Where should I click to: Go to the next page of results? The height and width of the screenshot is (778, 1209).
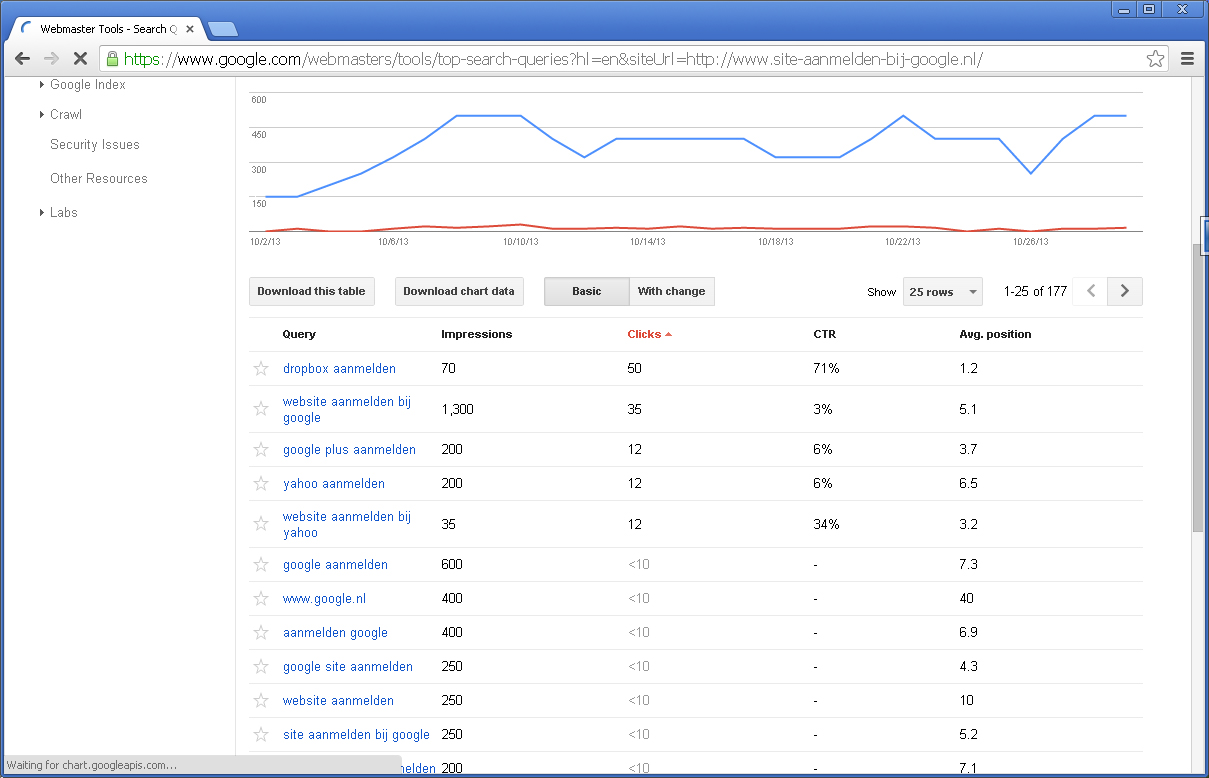point(1125,292)
